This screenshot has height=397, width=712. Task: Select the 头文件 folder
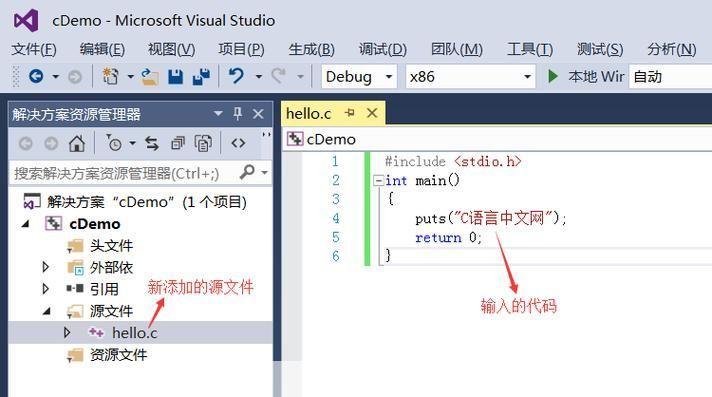click(x=111, y=245)
